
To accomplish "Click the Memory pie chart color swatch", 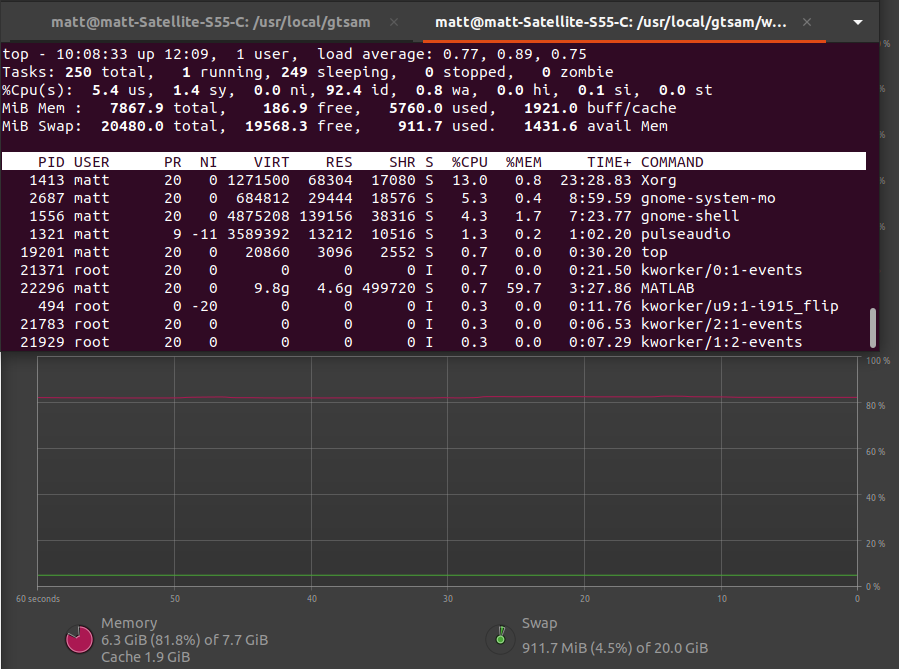I will (x=79, y=639).
